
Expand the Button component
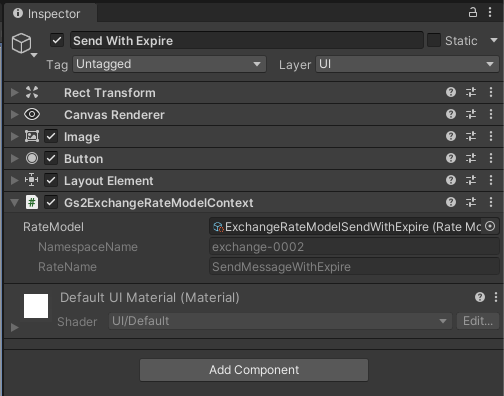(x=14, y=158)
